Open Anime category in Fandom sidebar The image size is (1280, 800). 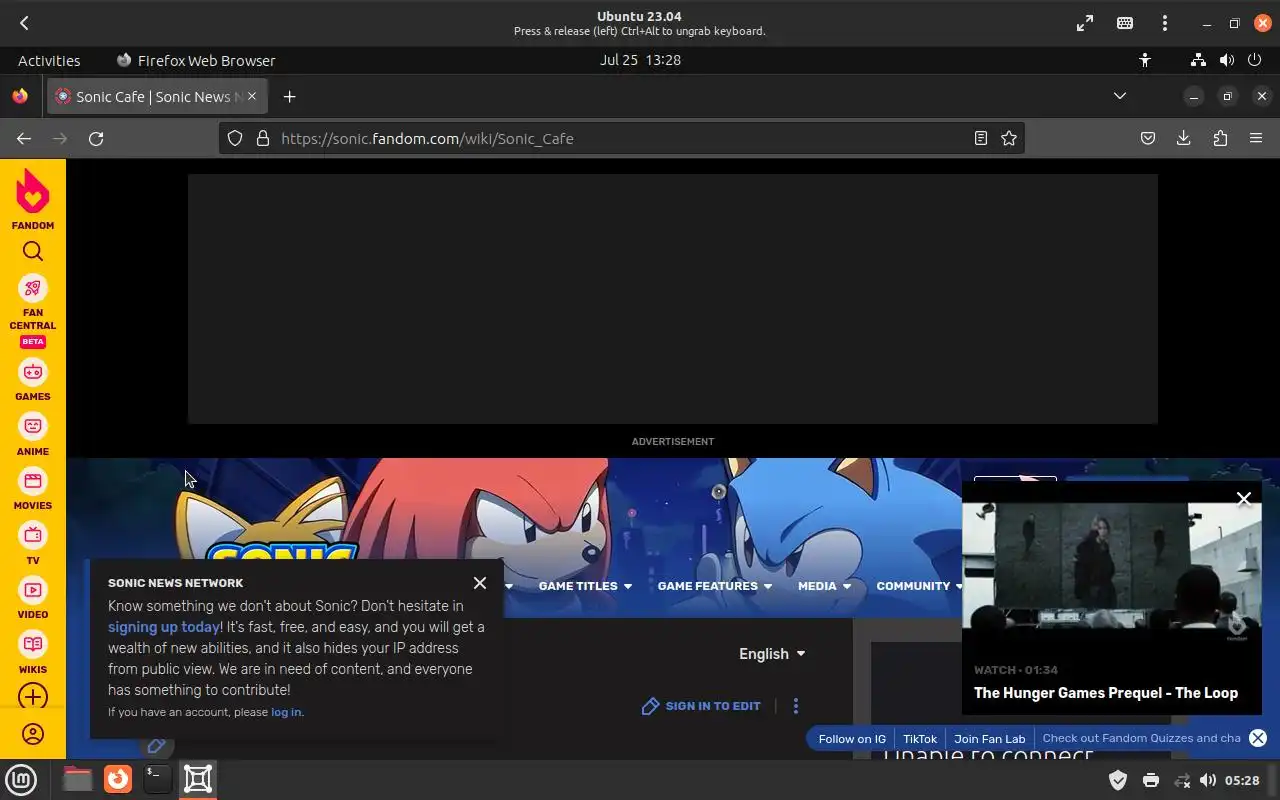click(33, 436)
